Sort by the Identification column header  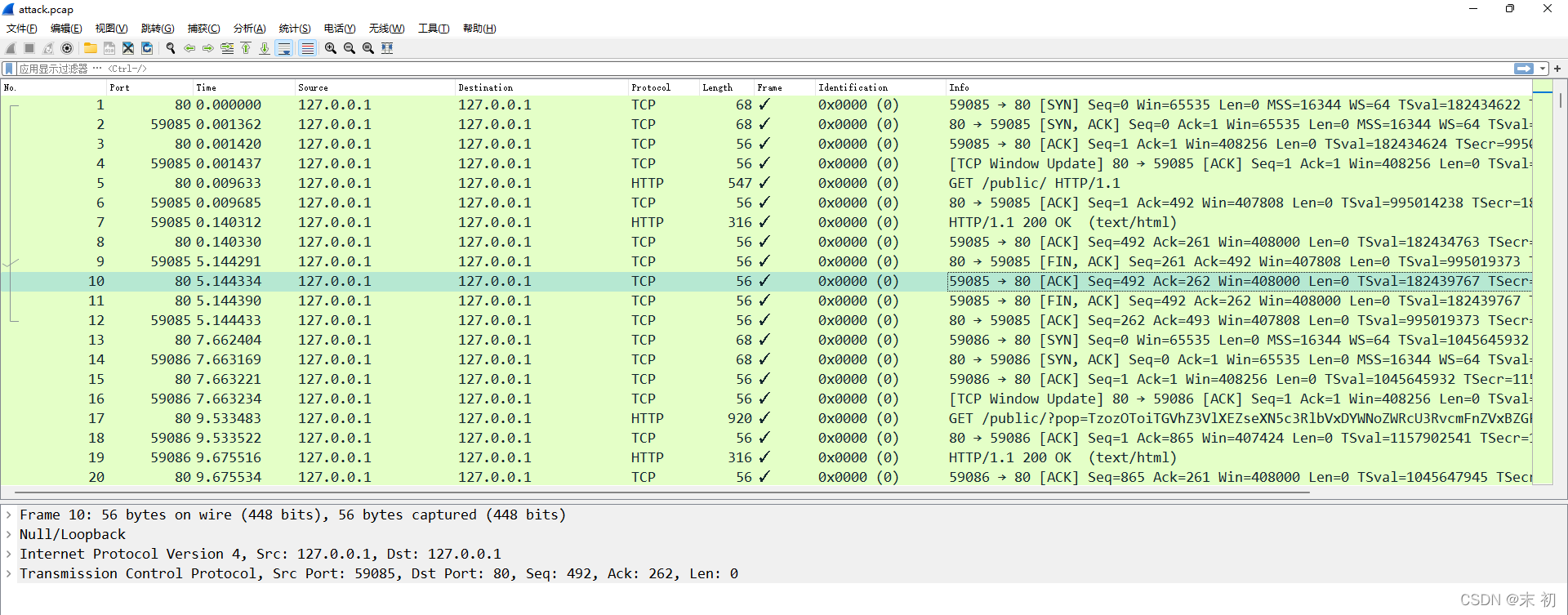pyautogui.click(x=880, y=87)
